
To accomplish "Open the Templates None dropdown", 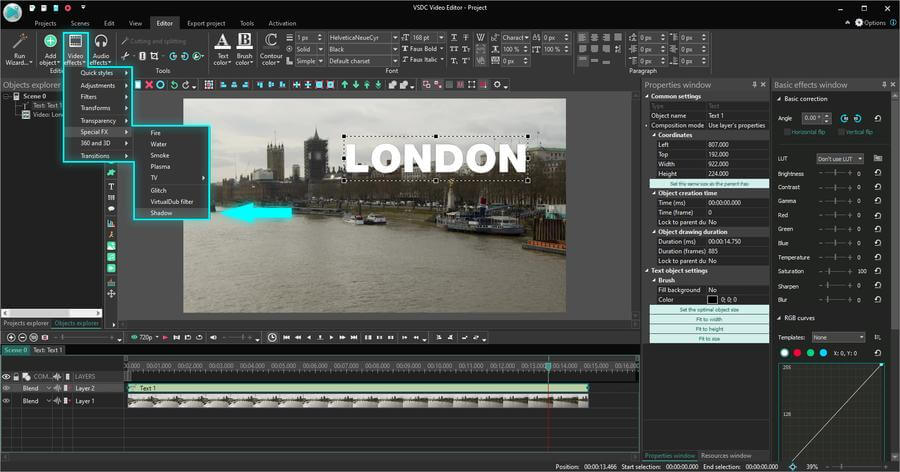I will 838,337.
